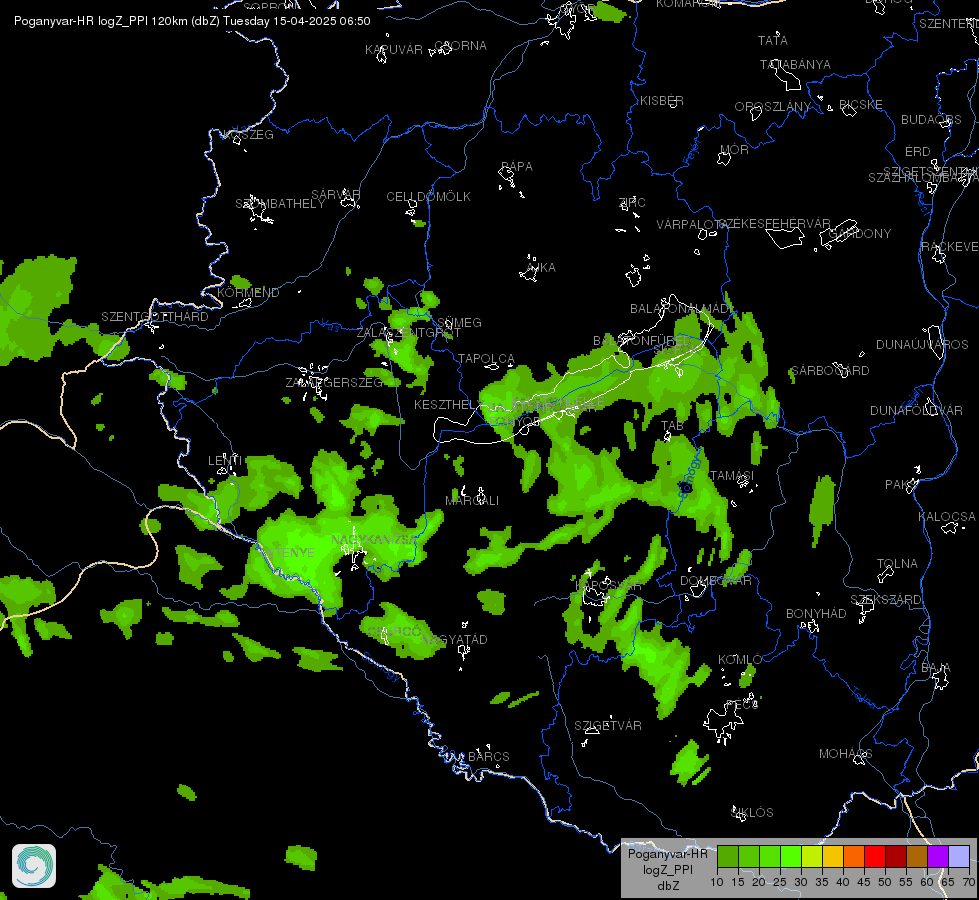979x900 pixels.
Task: Select the BICSKE label on map
Action: tap(860, 104)
